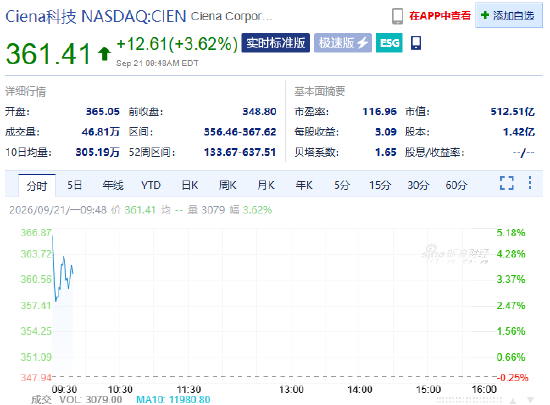
Task: Click the down triangle below the chart
Action: pyautogui.click(x=530, y=400)
